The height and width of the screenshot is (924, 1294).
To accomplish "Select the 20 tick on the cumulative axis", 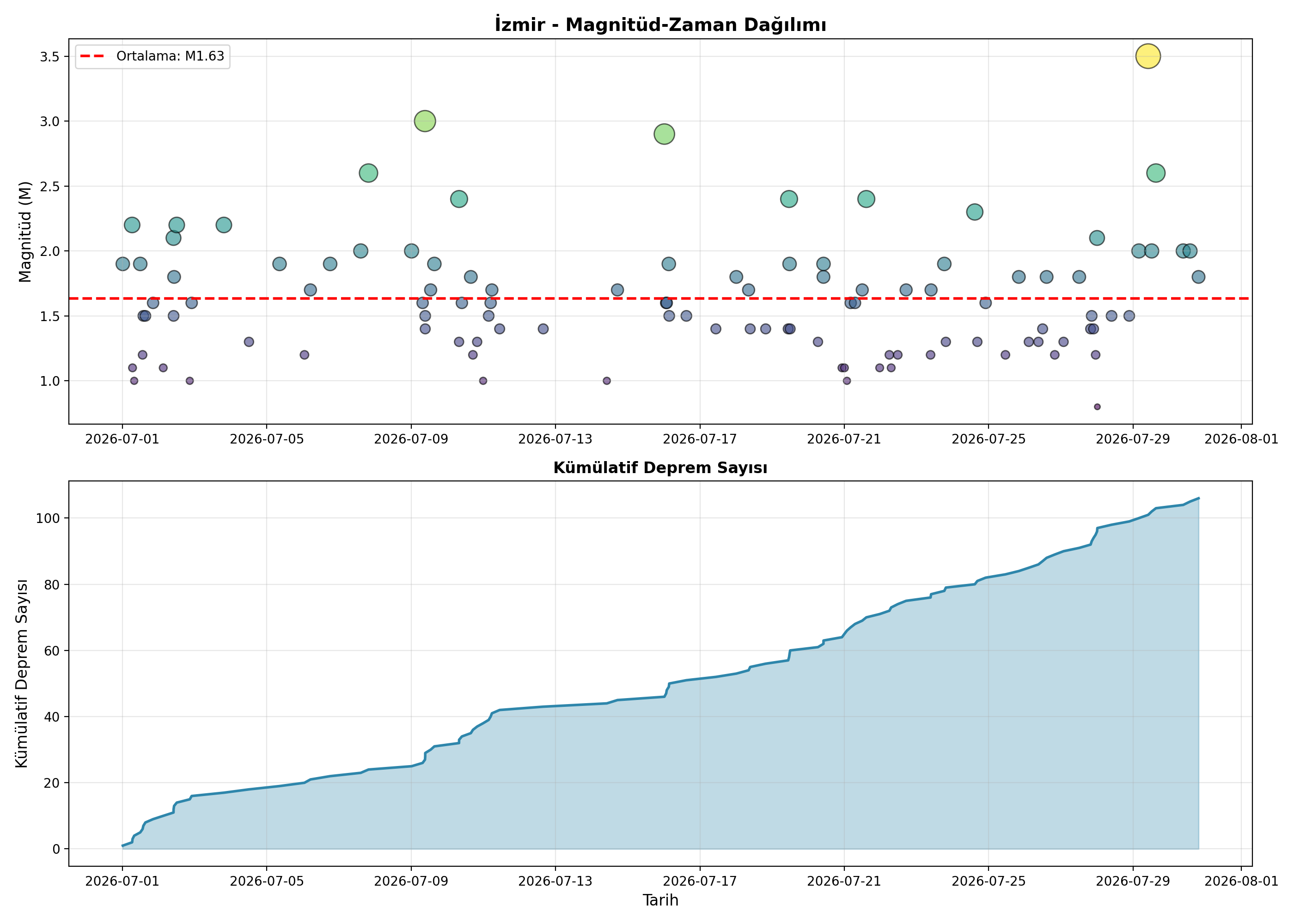I will 52,783.
